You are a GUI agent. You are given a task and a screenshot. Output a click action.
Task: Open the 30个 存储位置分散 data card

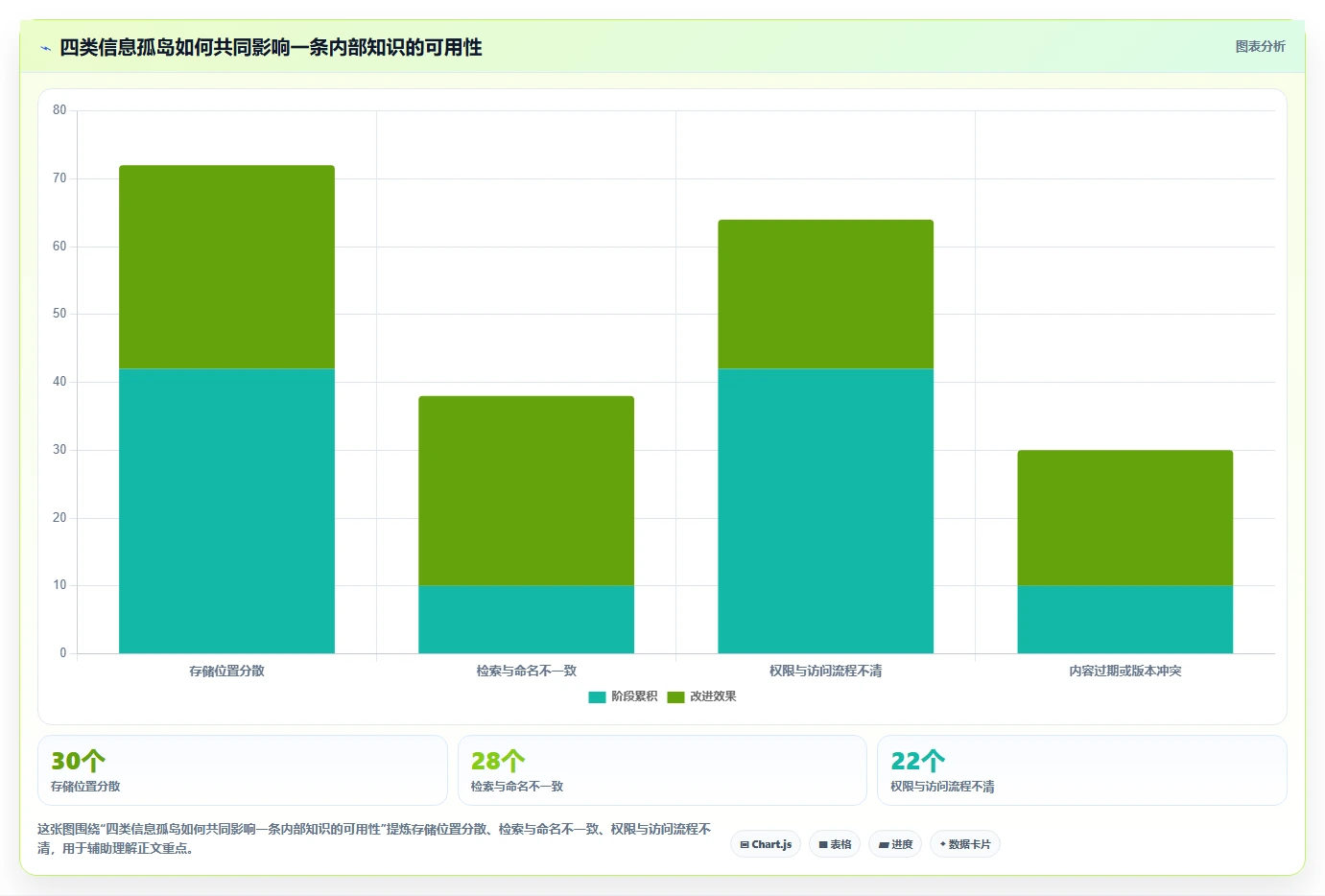coord(242,770)
